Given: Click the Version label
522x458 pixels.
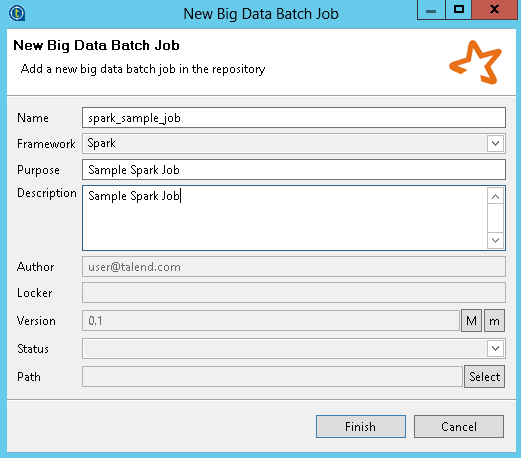Looking at the screenshot, I should pyautogui.click(x=36, y=321).
